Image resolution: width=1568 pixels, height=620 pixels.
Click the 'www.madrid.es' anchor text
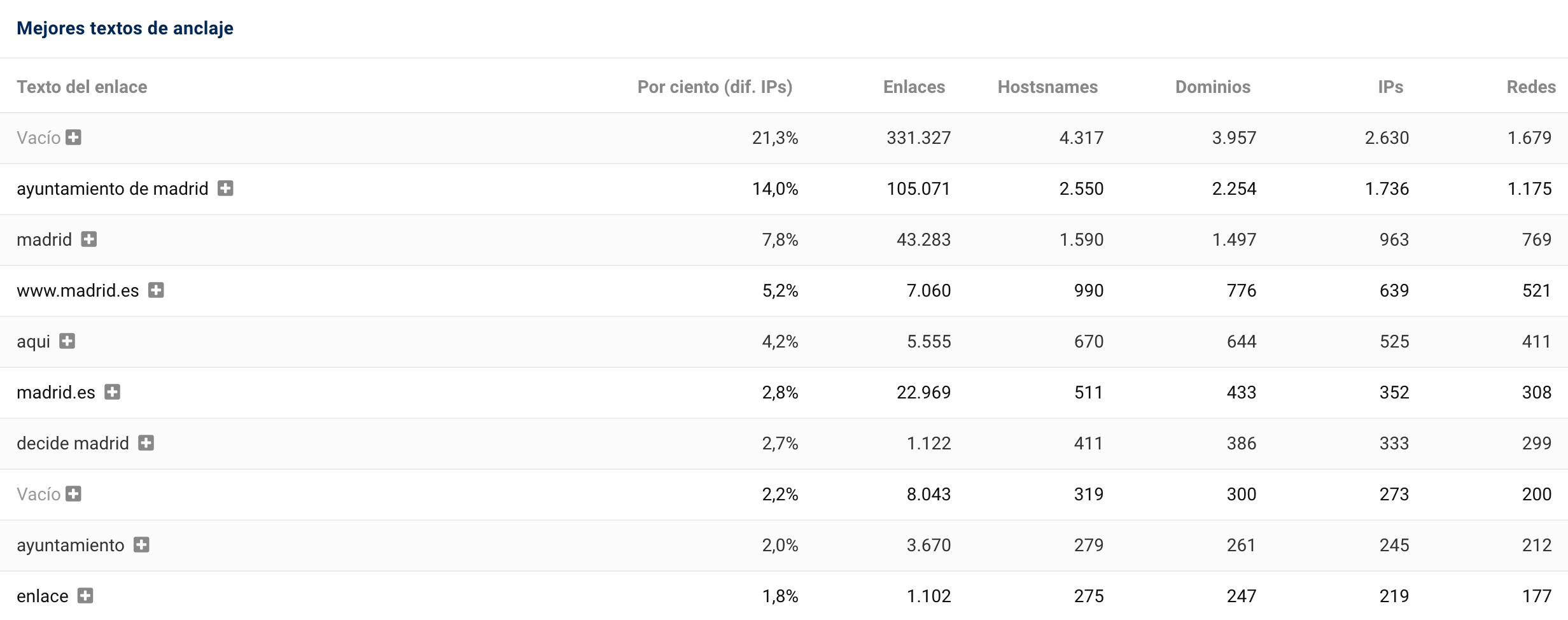point(78,290)
